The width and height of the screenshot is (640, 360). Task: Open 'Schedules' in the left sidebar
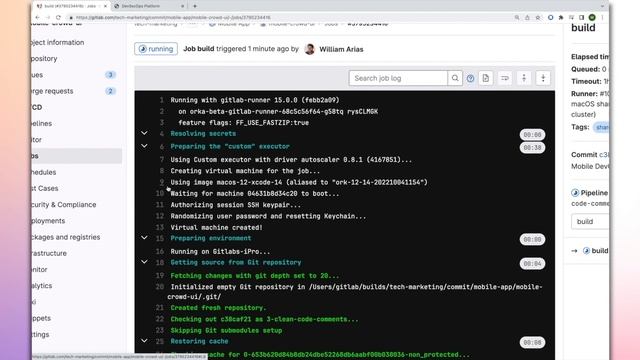point(44,172)
